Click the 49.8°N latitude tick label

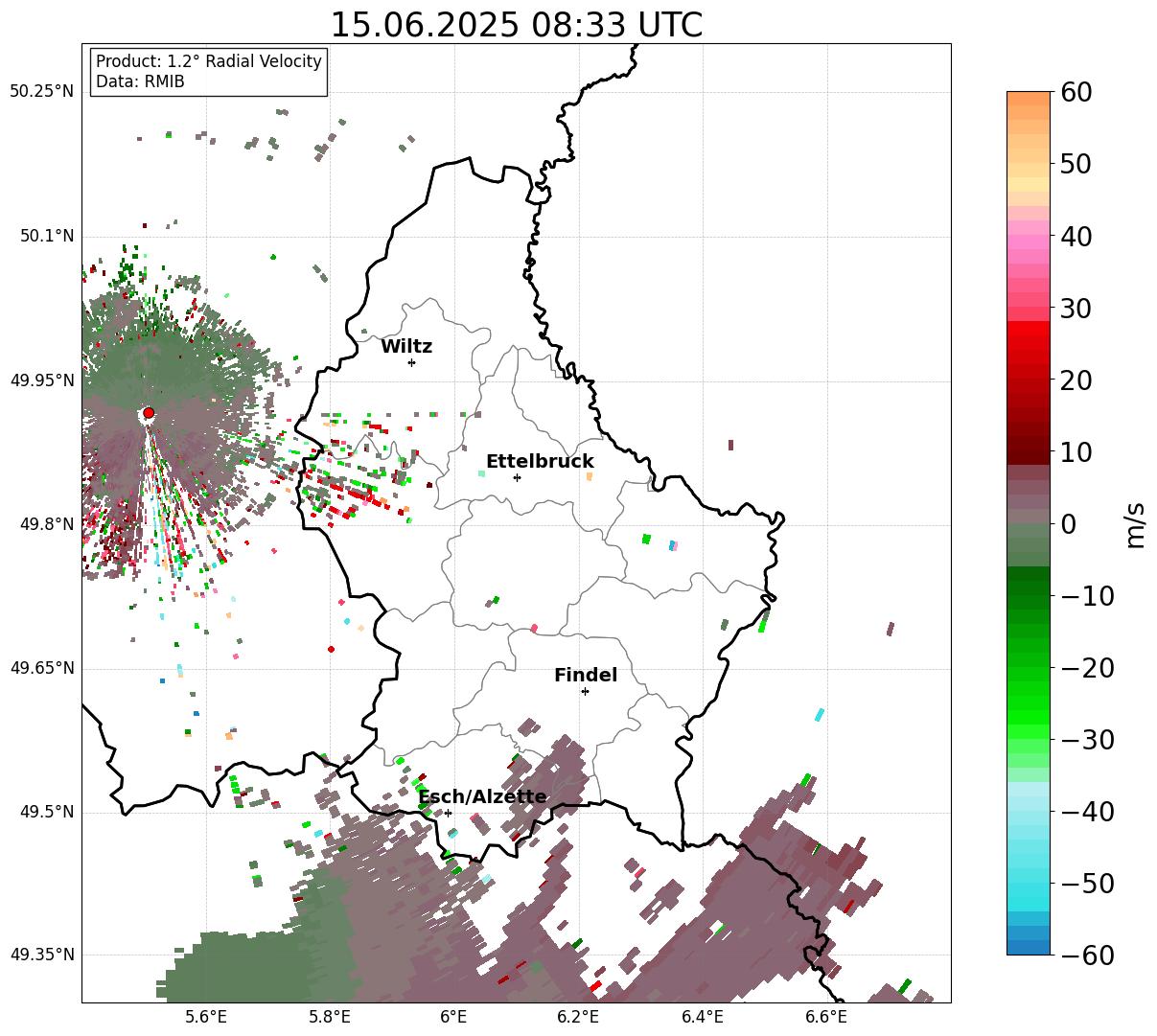point(46,524)
